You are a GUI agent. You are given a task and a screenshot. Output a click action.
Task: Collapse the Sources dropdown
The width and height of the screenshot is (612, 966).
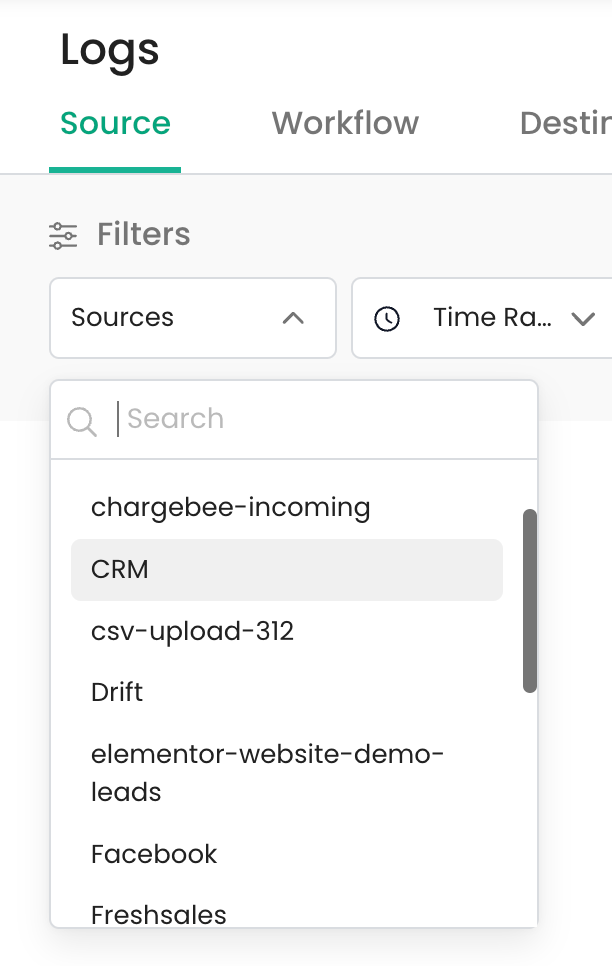click(x=193, y=318)
